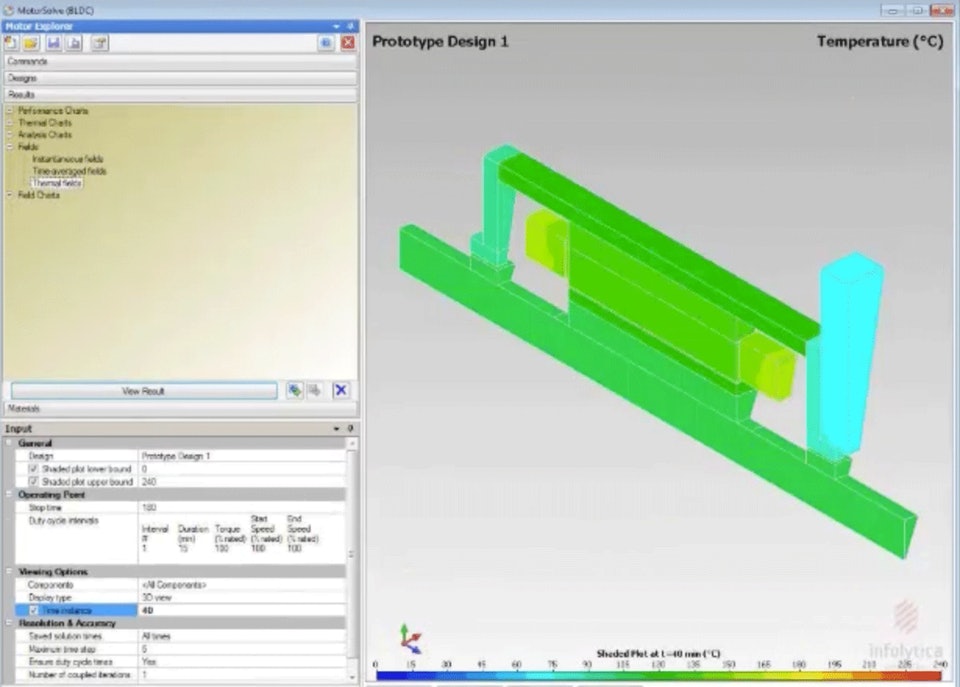Viewport: 960px width, 687px height.
Task: Edit the Shaded plot lower bound value
Action: click(x=242, y=469)
